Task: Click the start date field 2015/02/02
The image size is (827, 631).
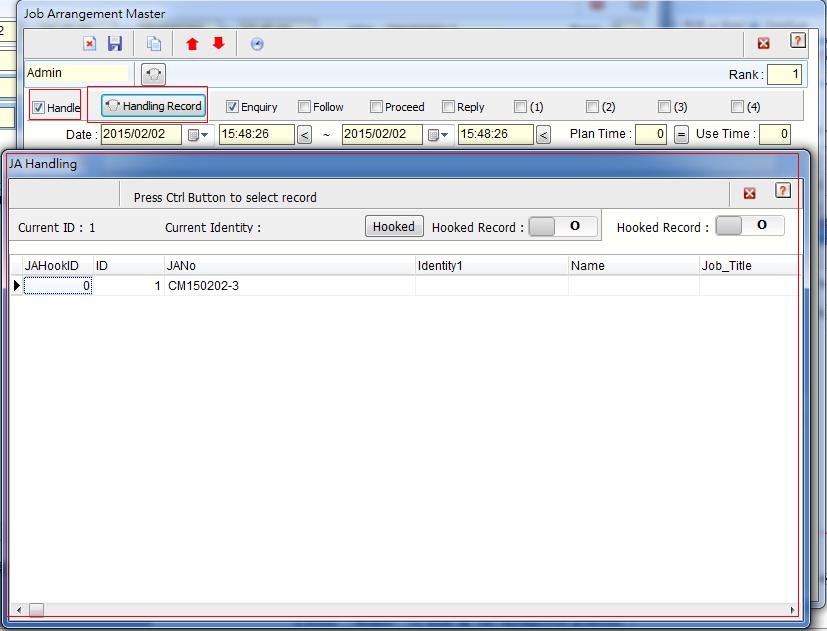Action: (141, 134)
